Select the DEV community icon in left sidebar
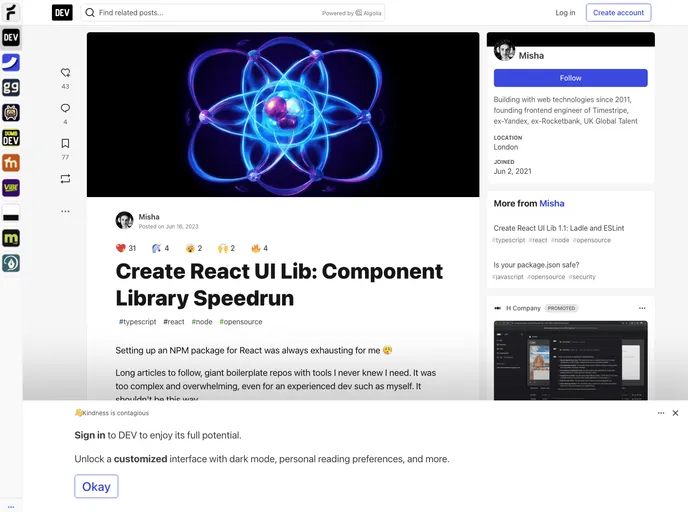Image resolution: width=688 pixels, height=512 pixels. pyautogui.click(x=11, y=38)
